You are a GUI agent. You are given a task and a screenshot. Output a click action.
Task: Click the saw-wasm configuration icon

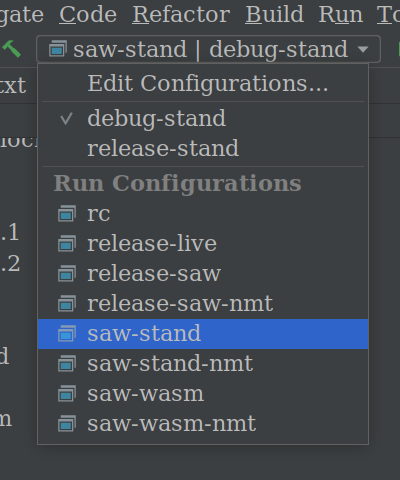point(67,393)
